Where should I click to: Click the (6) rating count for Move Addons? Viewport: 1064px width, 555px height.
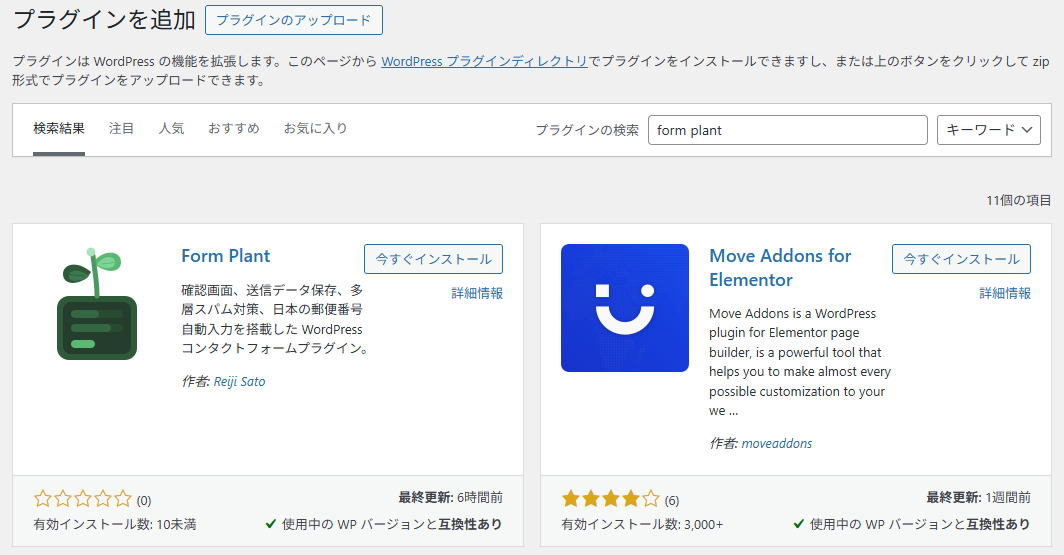click(x=672, y=501)
